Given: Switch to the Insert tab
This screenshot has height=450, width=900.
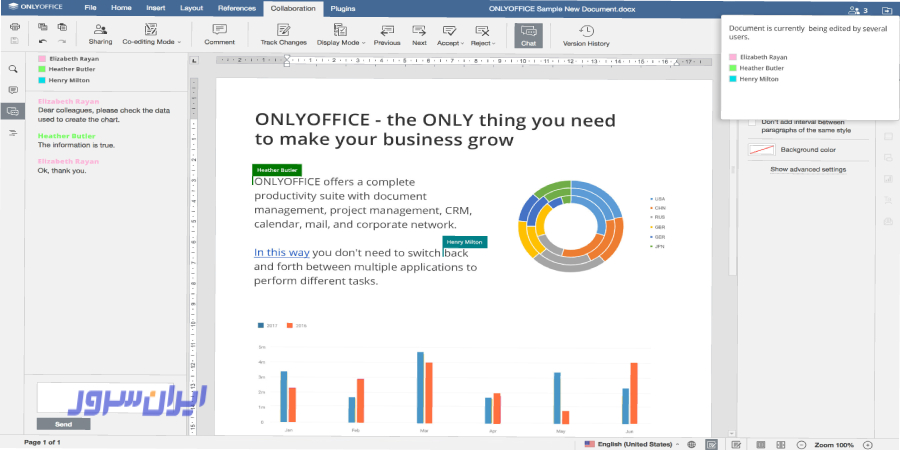Looking at the screenshot, I should click(x=156, y=9).
